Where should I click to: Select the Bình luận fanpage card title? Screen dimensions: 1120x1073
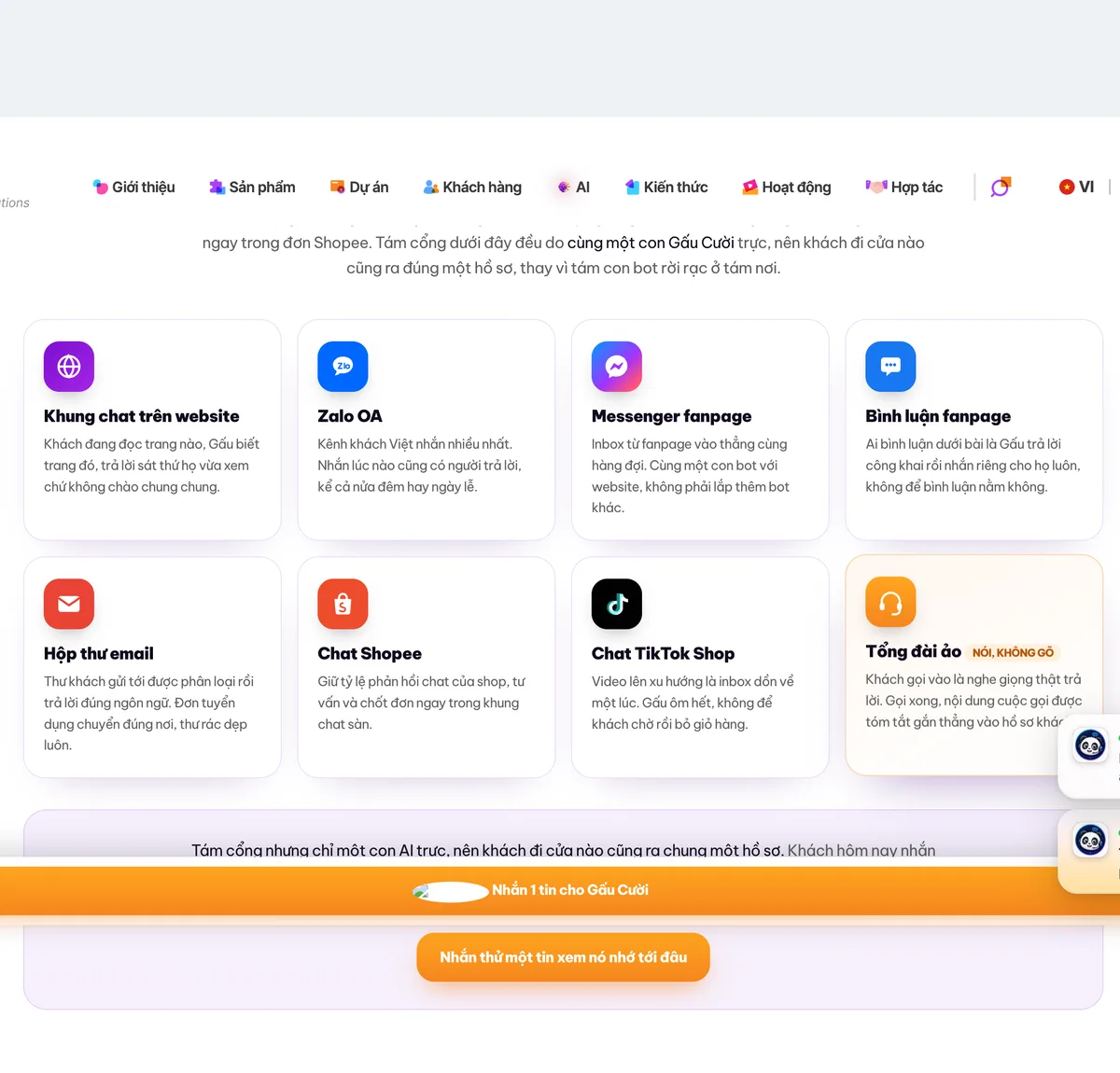pyautogui.click(x=938, y=416)
